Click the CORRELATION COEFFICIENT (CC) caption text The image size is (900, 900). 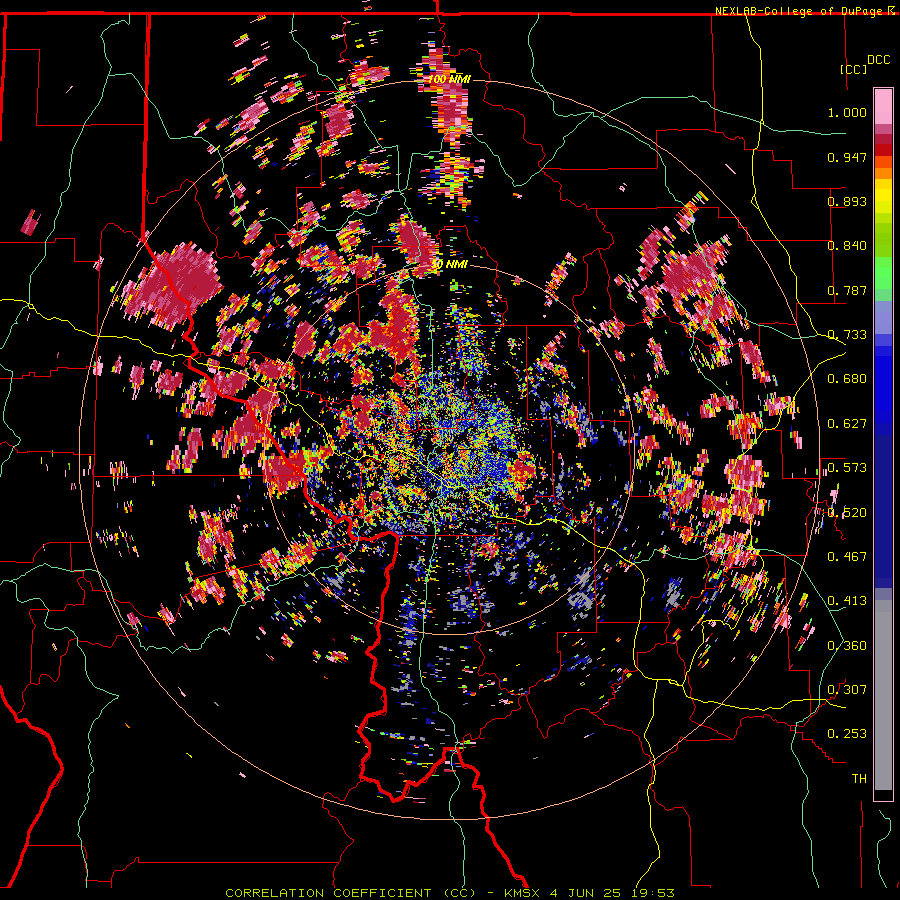point(351,893)
